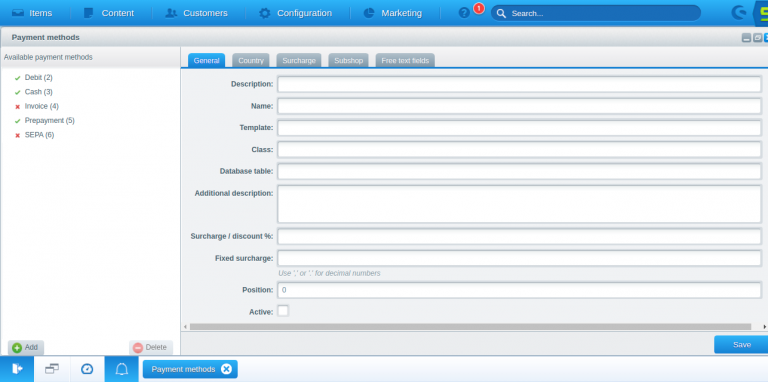
Task: Click the Payment methods window title
Action: 46,37
